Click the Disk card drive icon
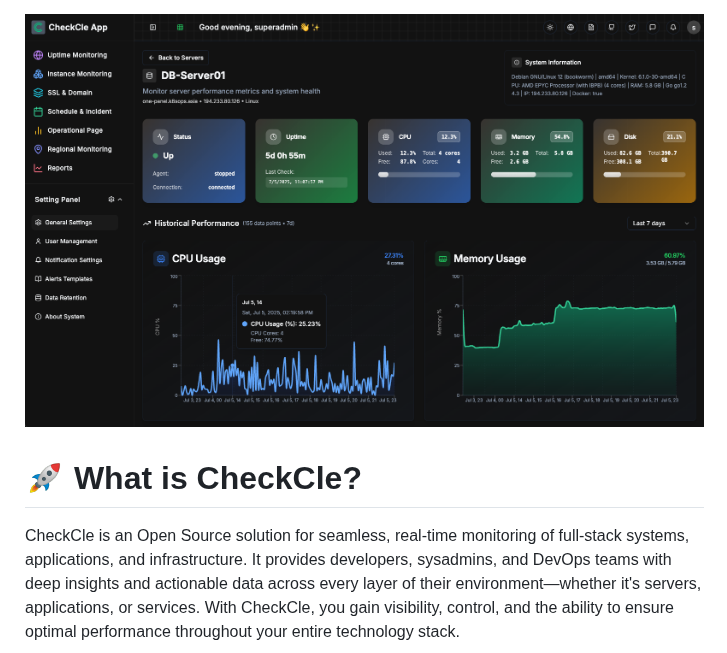Screen dimensions: 727x653 pyautogui.click(x=611, y=137)
